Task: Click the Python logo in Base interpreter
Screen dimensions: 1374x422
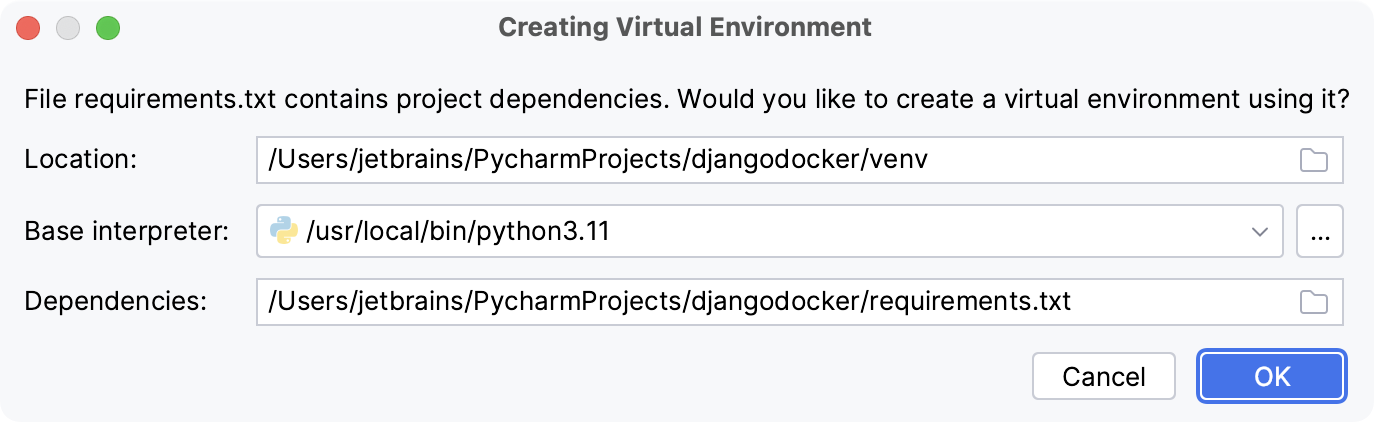Action: (x=284, y=232)
